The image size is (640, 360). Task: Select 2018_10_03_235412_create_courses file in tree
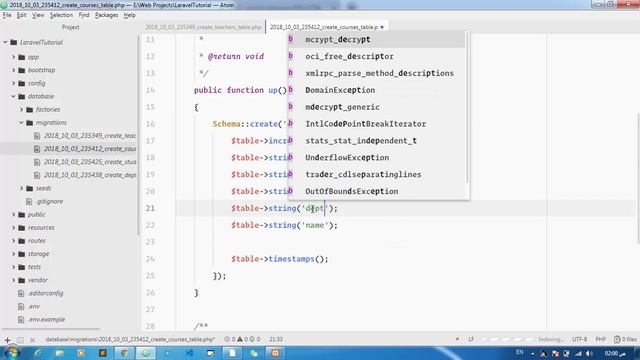[89, 149]
